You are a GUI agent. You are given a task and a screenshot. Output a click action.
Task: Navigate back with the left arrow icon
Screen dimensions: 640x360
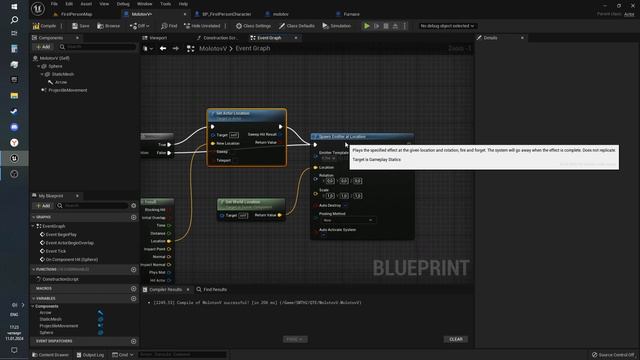pos(163,49)
